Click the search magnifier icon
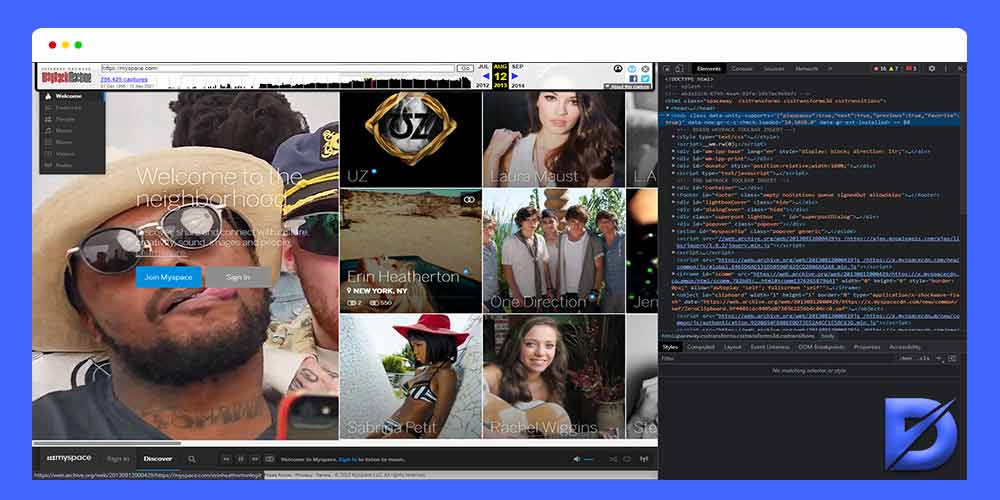The image size is (1000, 500). click(192, 459)
